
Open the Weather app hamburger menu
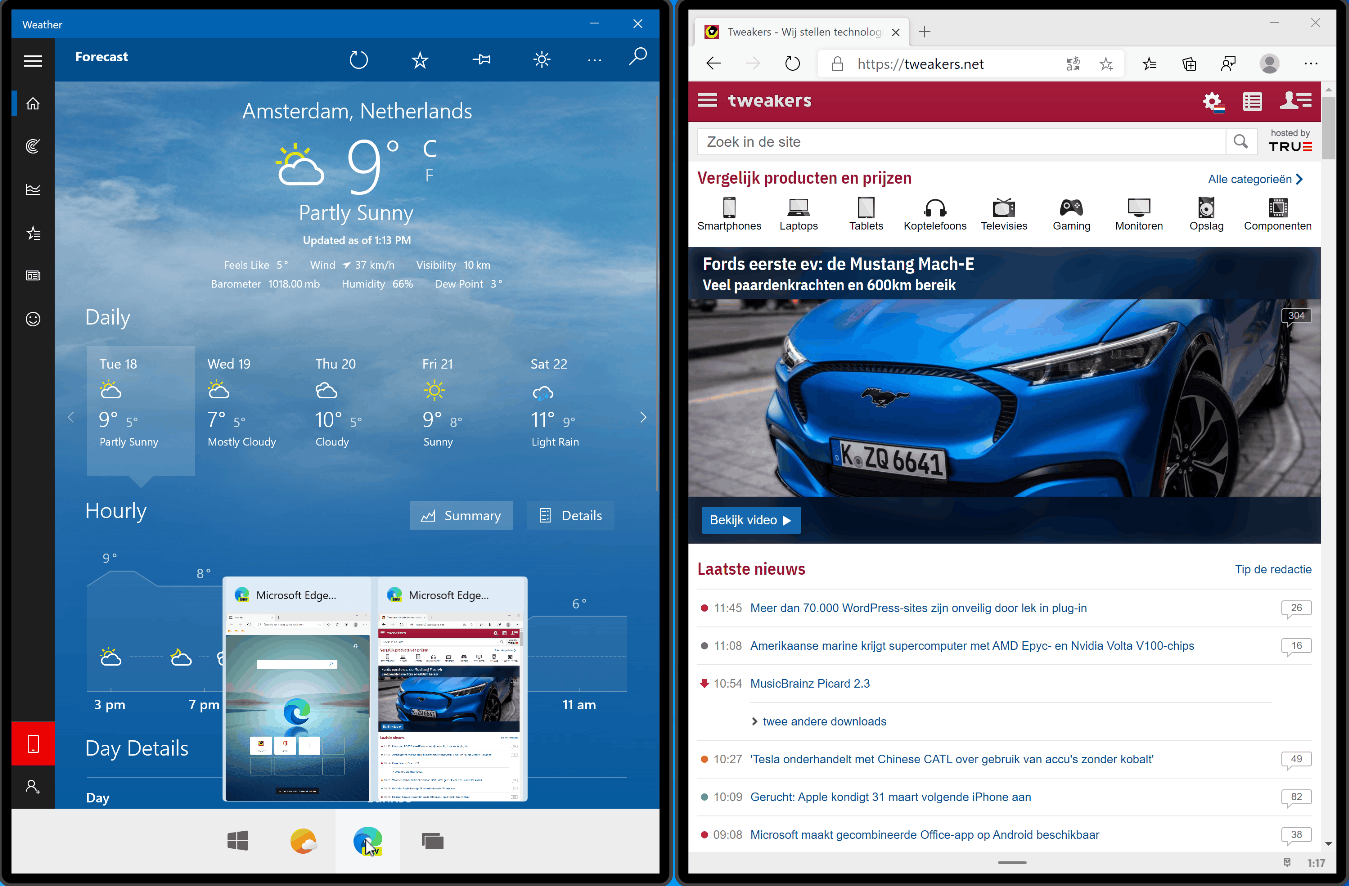32,59
